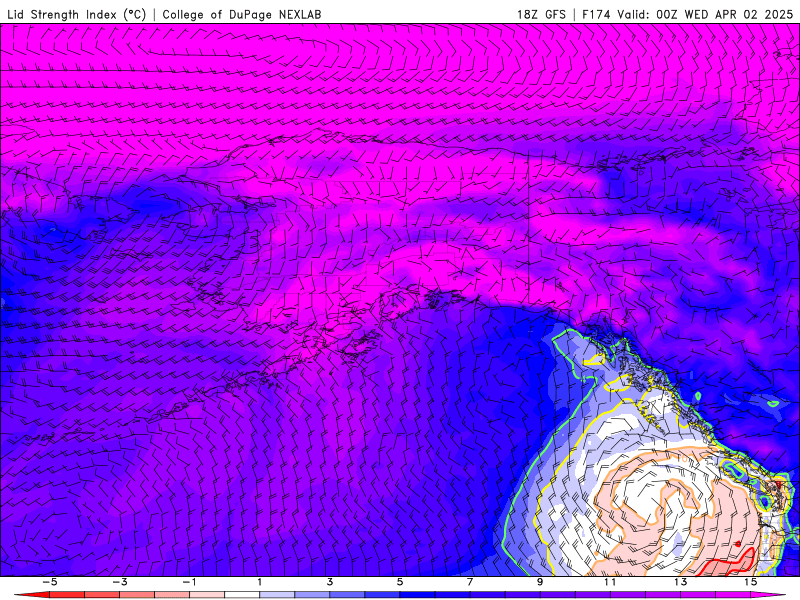
Task: Click the magenta arrow tip of color bar
Action: click(768, 595)
